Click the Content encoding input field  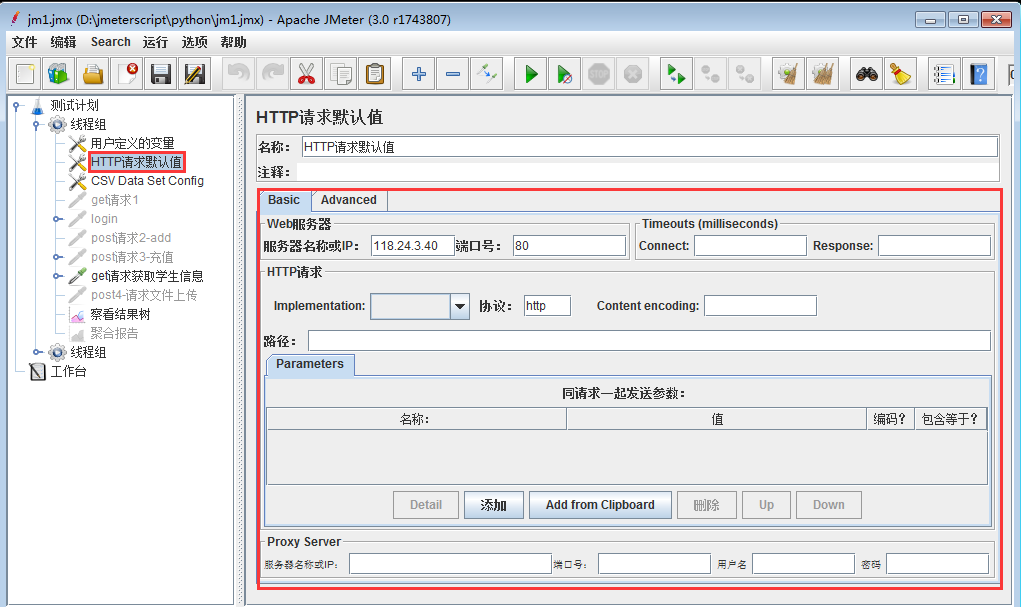click(x=760, y=306)
